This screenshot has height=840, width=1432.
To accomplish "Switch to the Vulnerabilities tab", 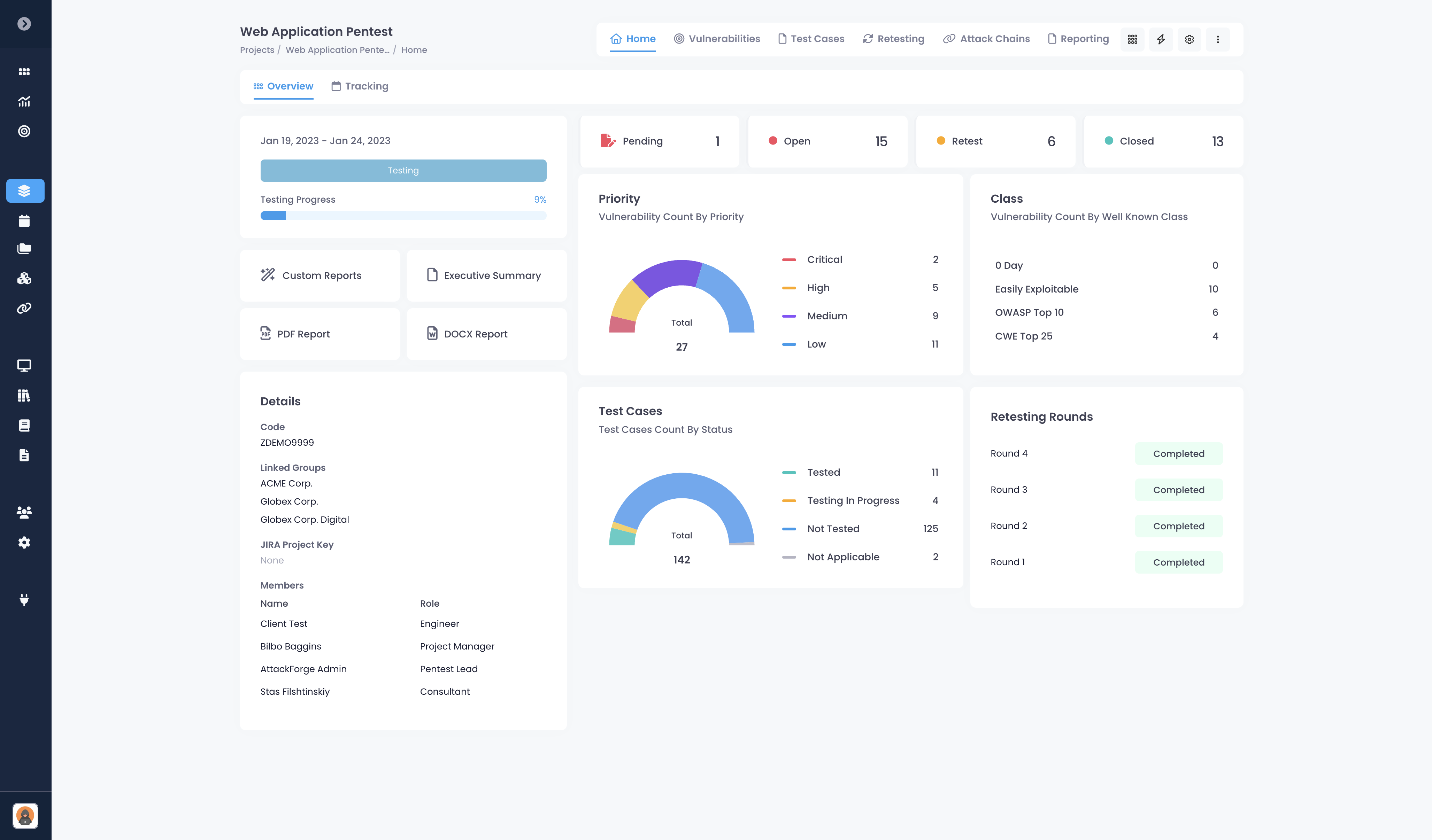I will pyautogui.click(x=717, y=39).
